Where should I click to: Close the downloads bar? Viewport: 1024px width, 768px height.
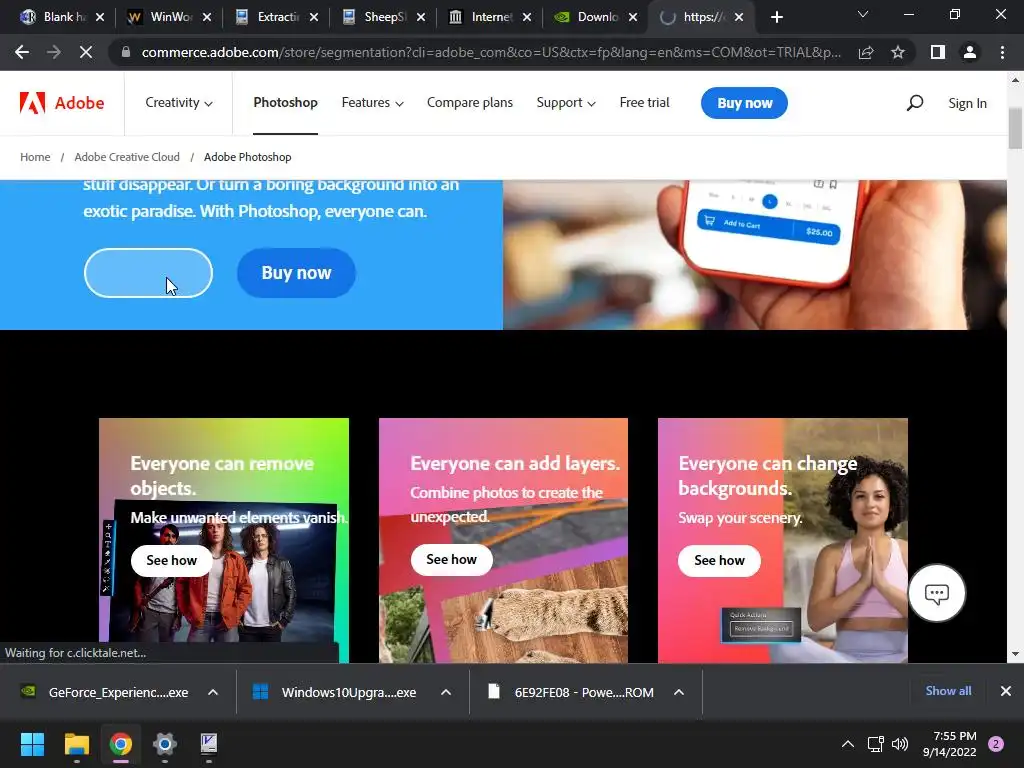coord(1006,691)
